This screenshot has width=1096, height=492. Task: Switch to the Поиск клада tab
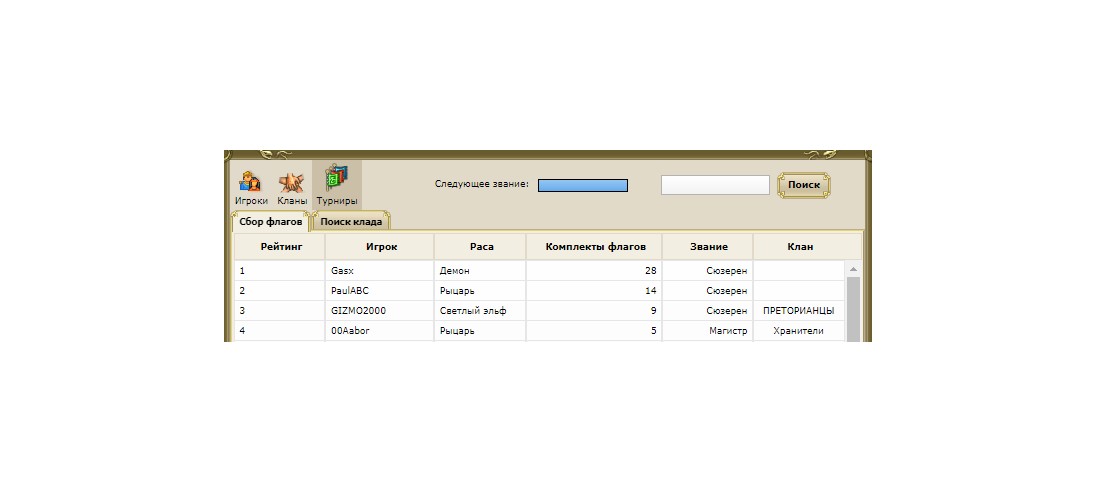tap(350, 221)
